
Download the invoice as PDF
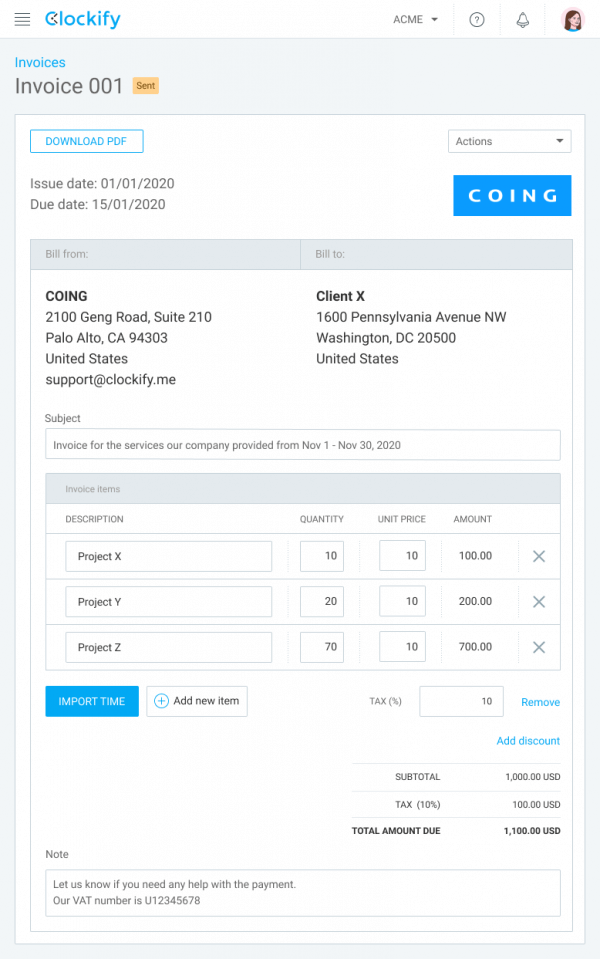point(86,141)
